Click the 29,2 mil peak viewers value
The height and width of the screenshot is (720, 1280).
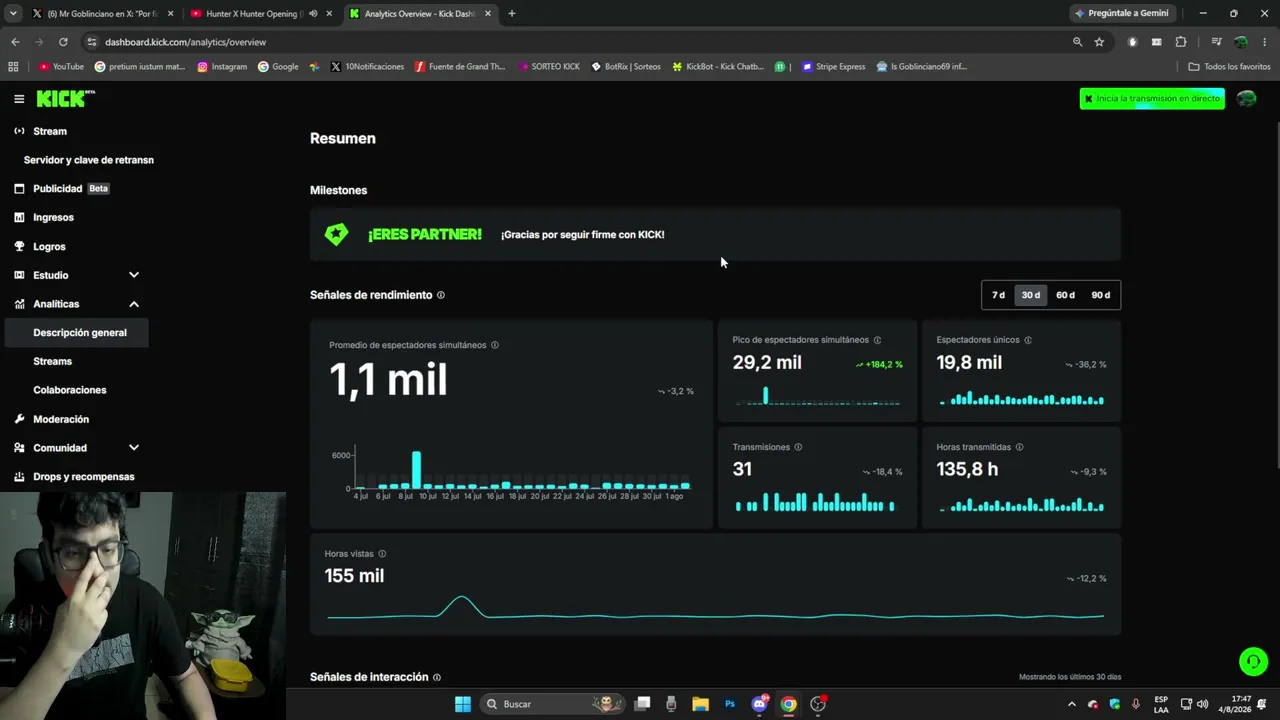coord(767,363)
